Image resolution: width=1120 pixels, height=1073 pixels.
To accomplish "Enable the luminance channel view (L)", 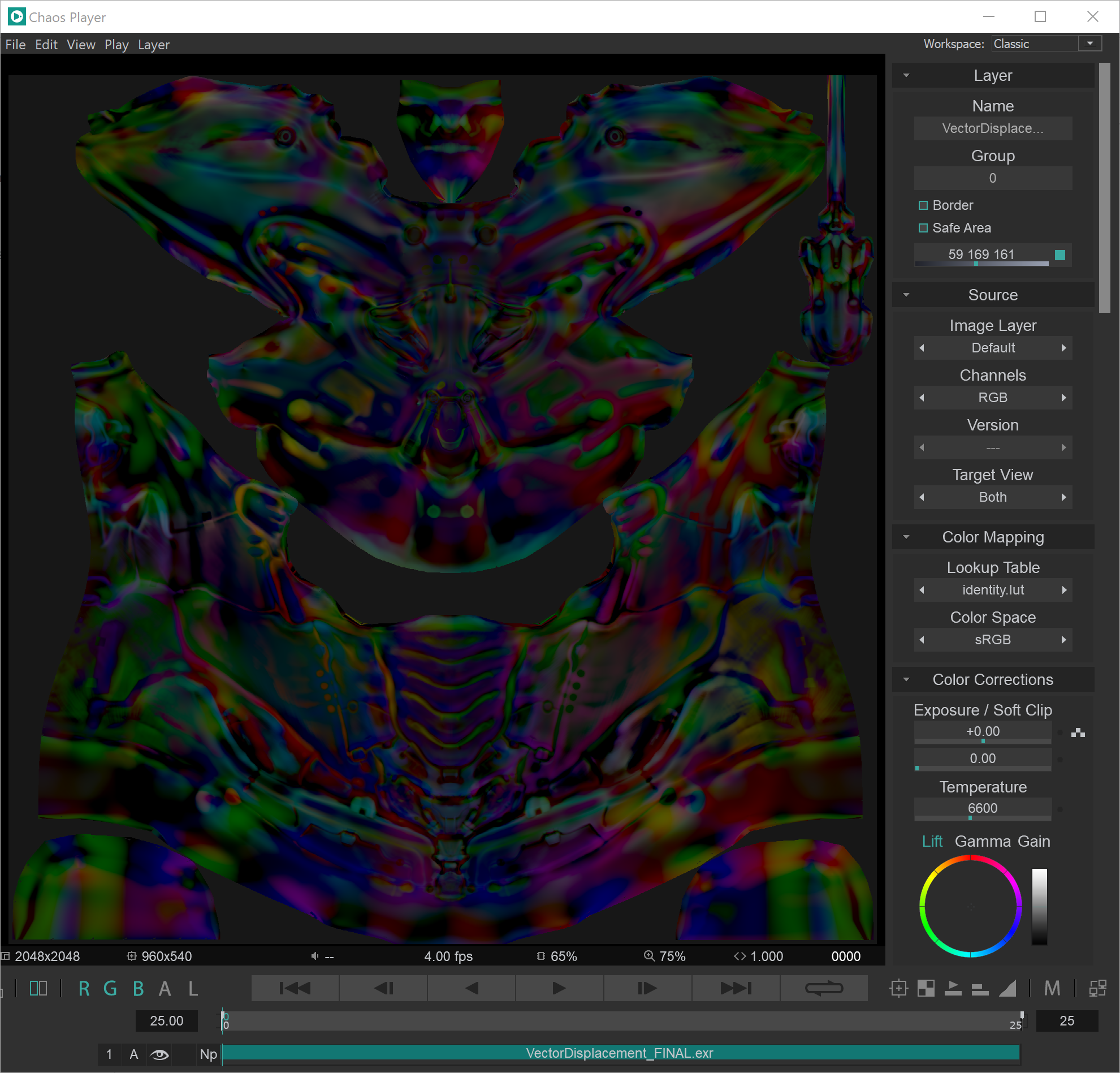I will 193,988.
